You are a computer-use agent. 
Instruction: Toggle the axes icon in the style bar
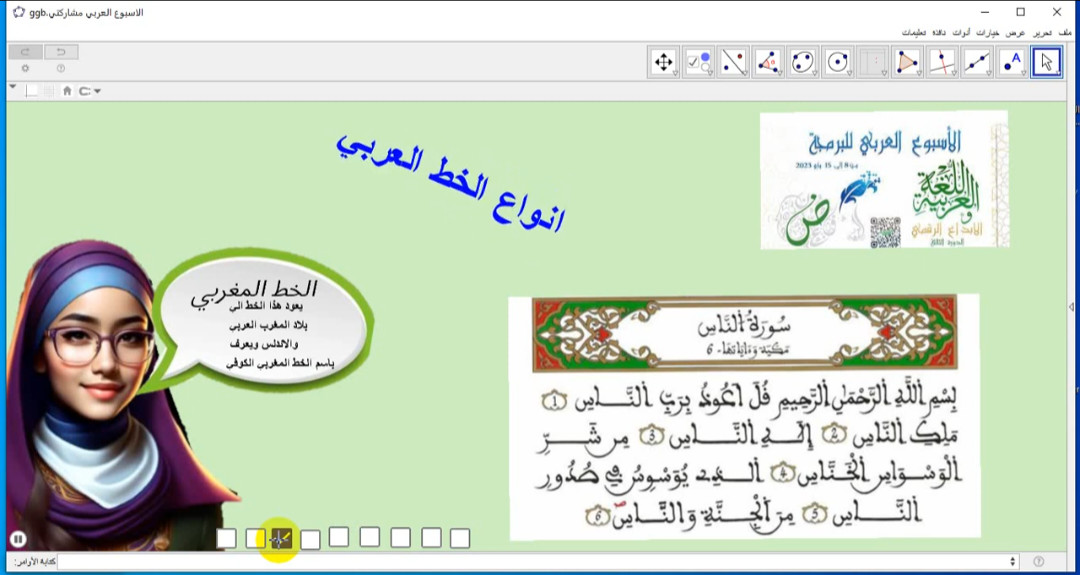pyautogui.click(x=31, y=90)
